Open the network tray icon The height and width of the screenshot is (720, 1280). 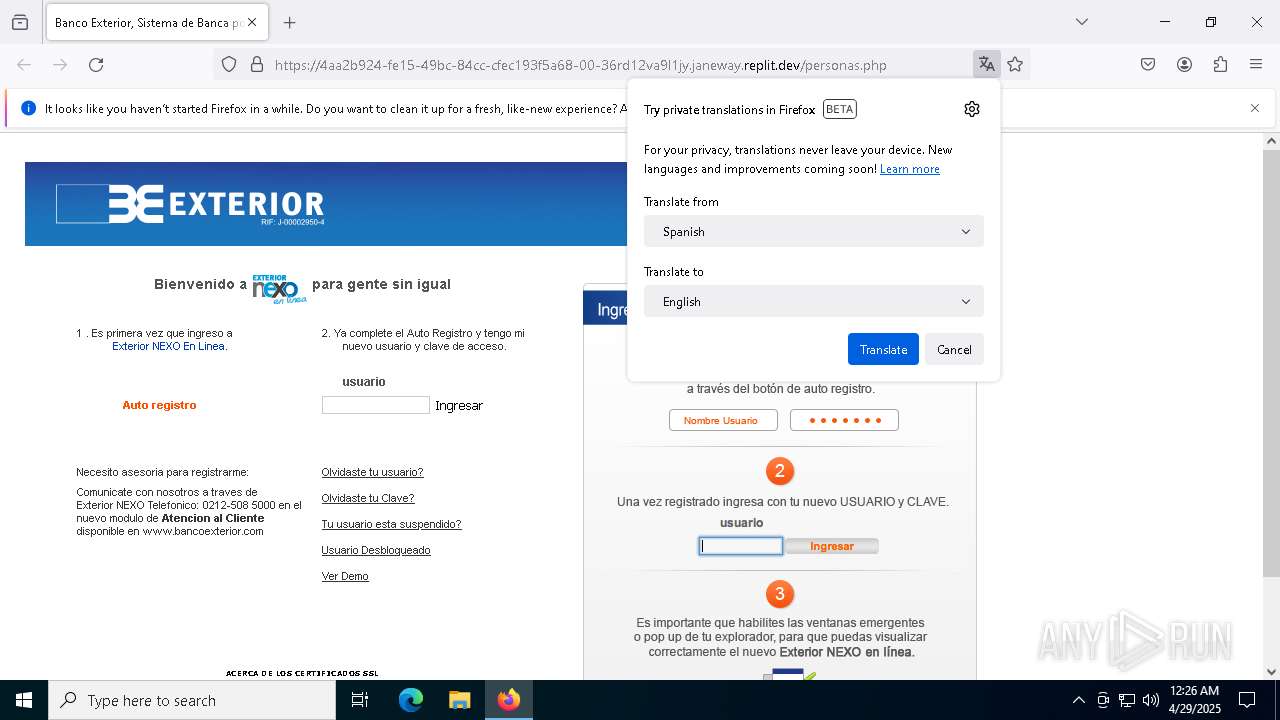[1127, 700]
